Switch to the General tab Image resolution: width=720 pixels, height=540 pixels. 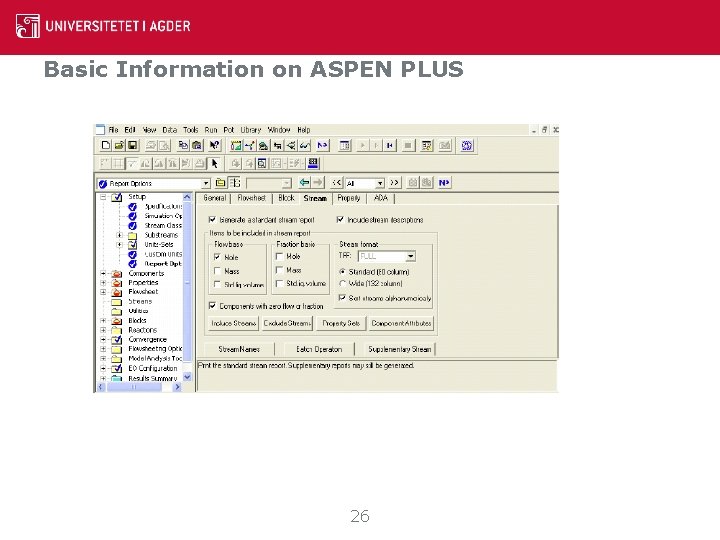click(214, 198)
